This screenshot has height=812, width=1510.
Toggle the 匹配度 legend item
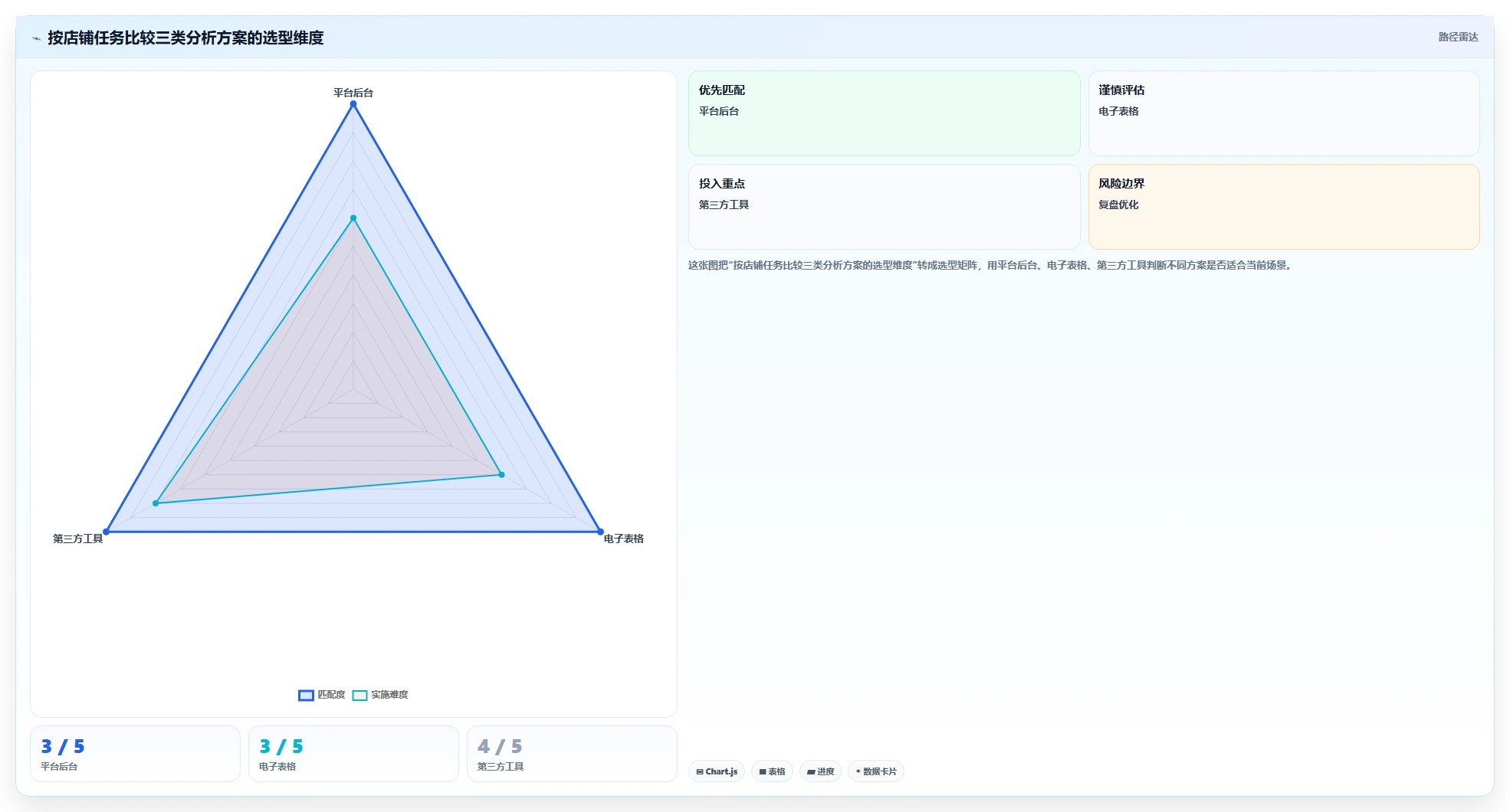(x=322, y=695)
